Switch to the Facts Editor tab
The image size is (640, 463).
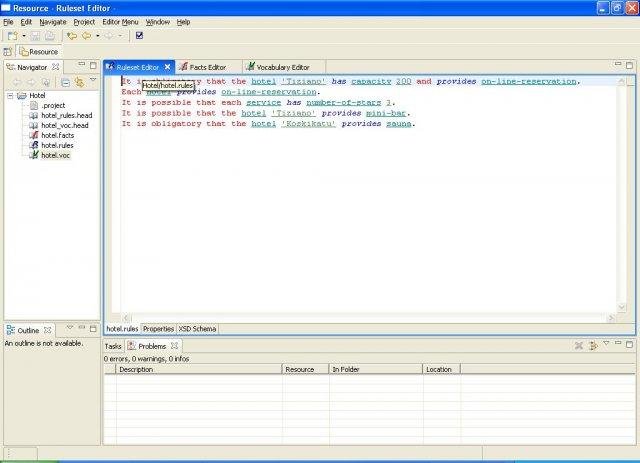(x=207, y=67)
